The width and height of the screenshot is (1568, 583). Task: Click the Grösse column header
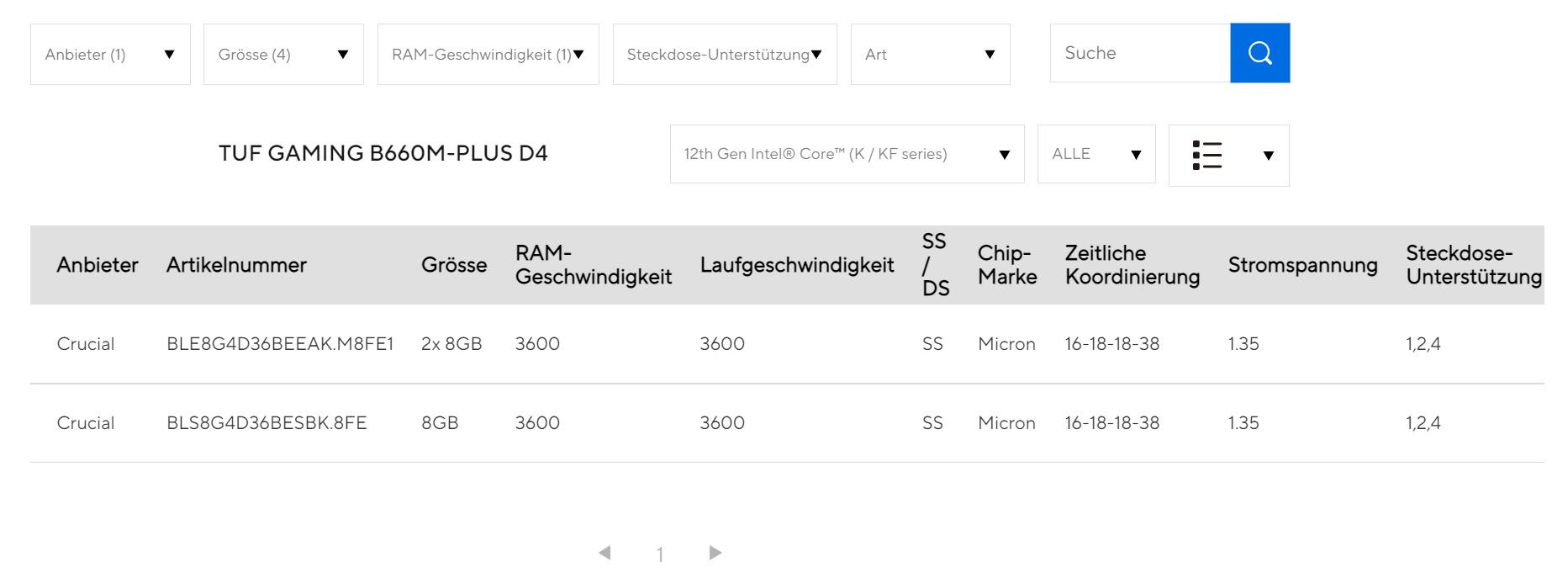click(454, 265)
